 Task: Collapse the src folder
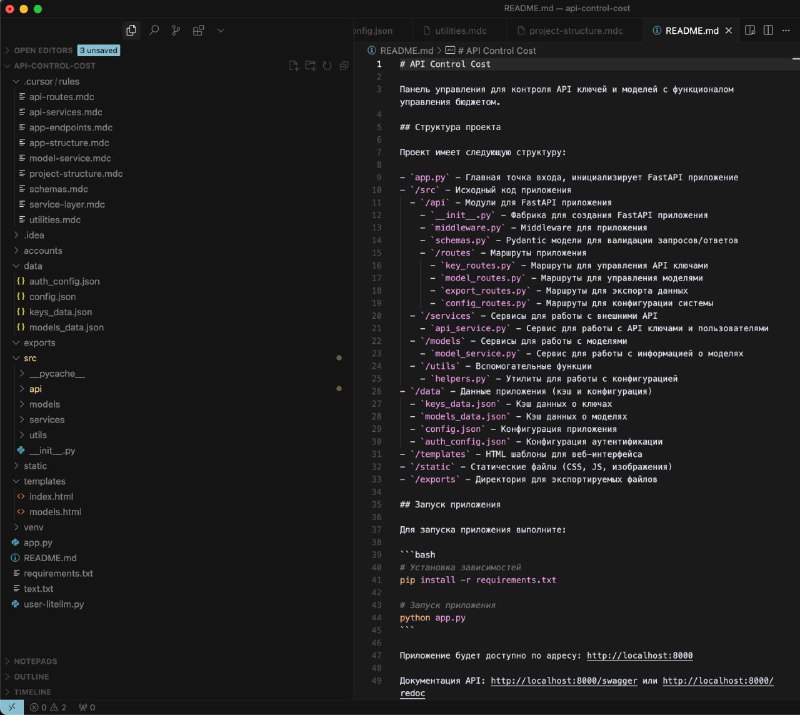pos(30,358)
